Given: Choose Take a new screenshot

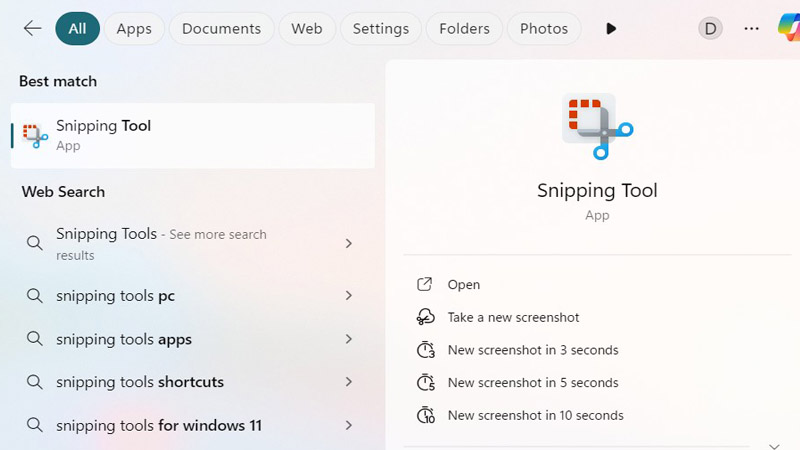Looking at the screenshot, I should (513, 317).
